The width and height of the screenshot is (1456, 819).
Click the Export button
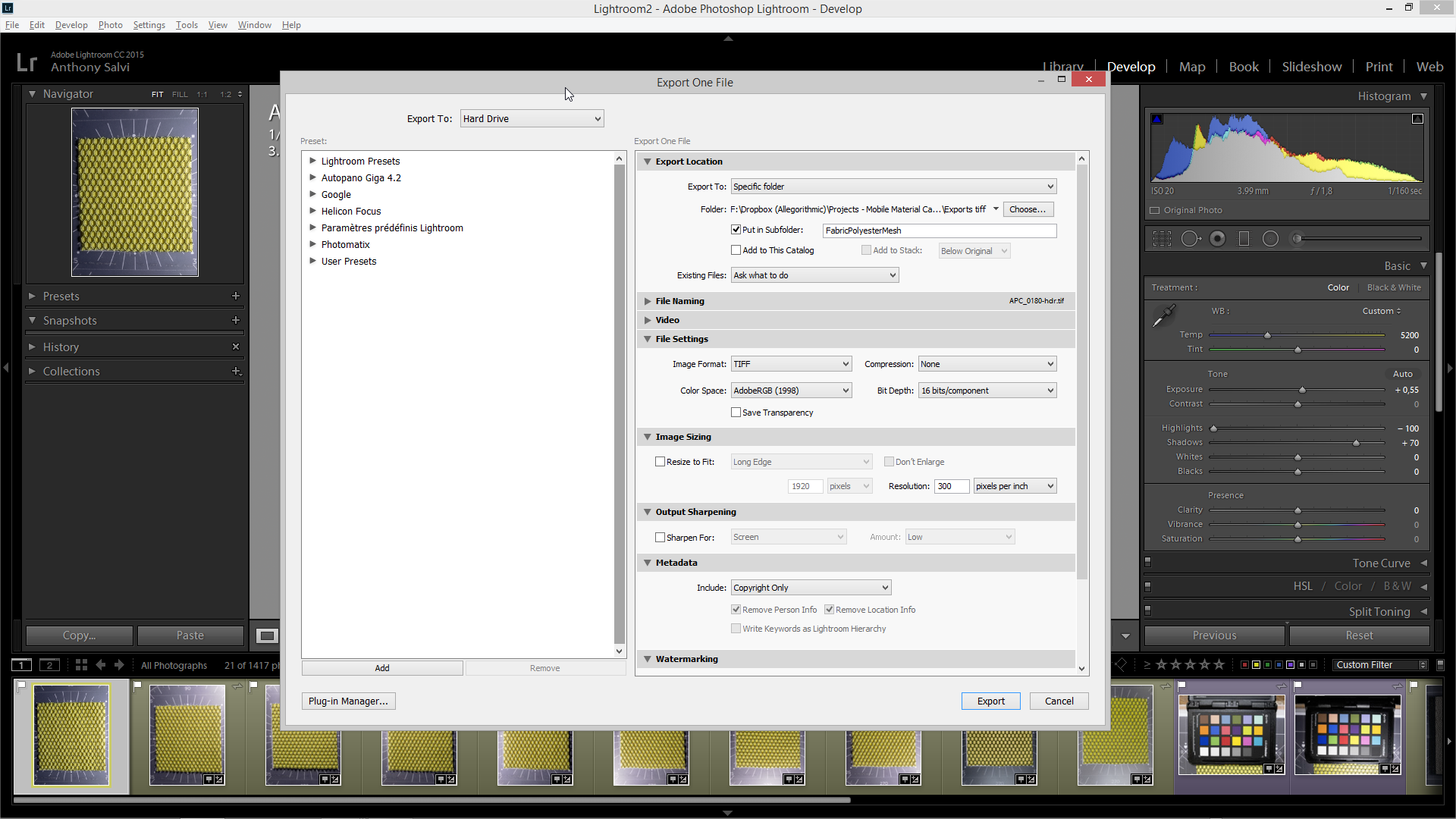point(990,701)
